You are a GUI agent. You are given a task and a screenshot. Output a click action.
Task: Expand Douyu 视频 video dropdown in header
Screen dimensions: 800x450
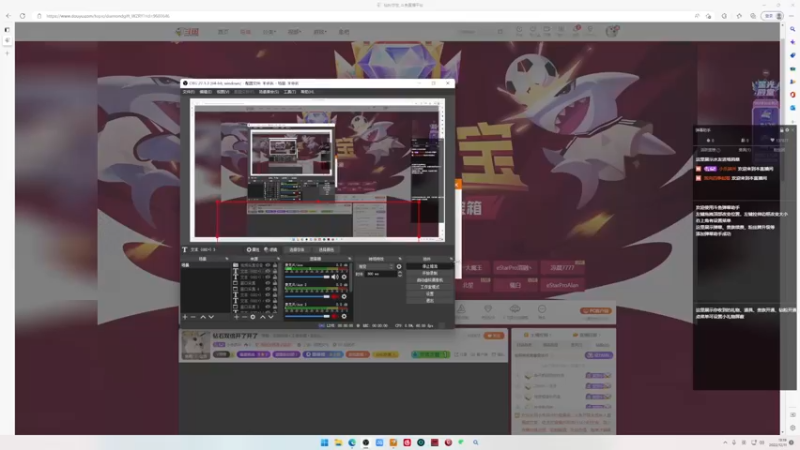294,32
